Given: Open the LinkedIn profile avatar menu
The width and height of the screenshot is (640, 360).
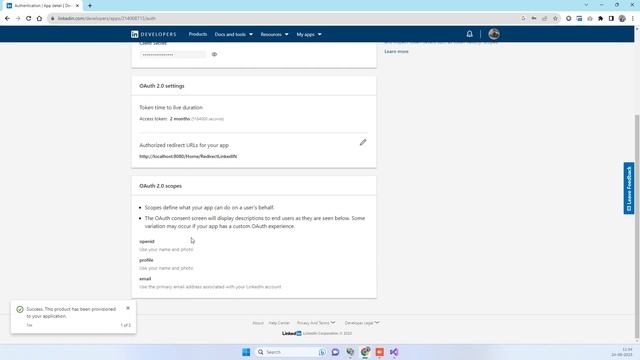Looking at the screenshot, I should point(494,34).
